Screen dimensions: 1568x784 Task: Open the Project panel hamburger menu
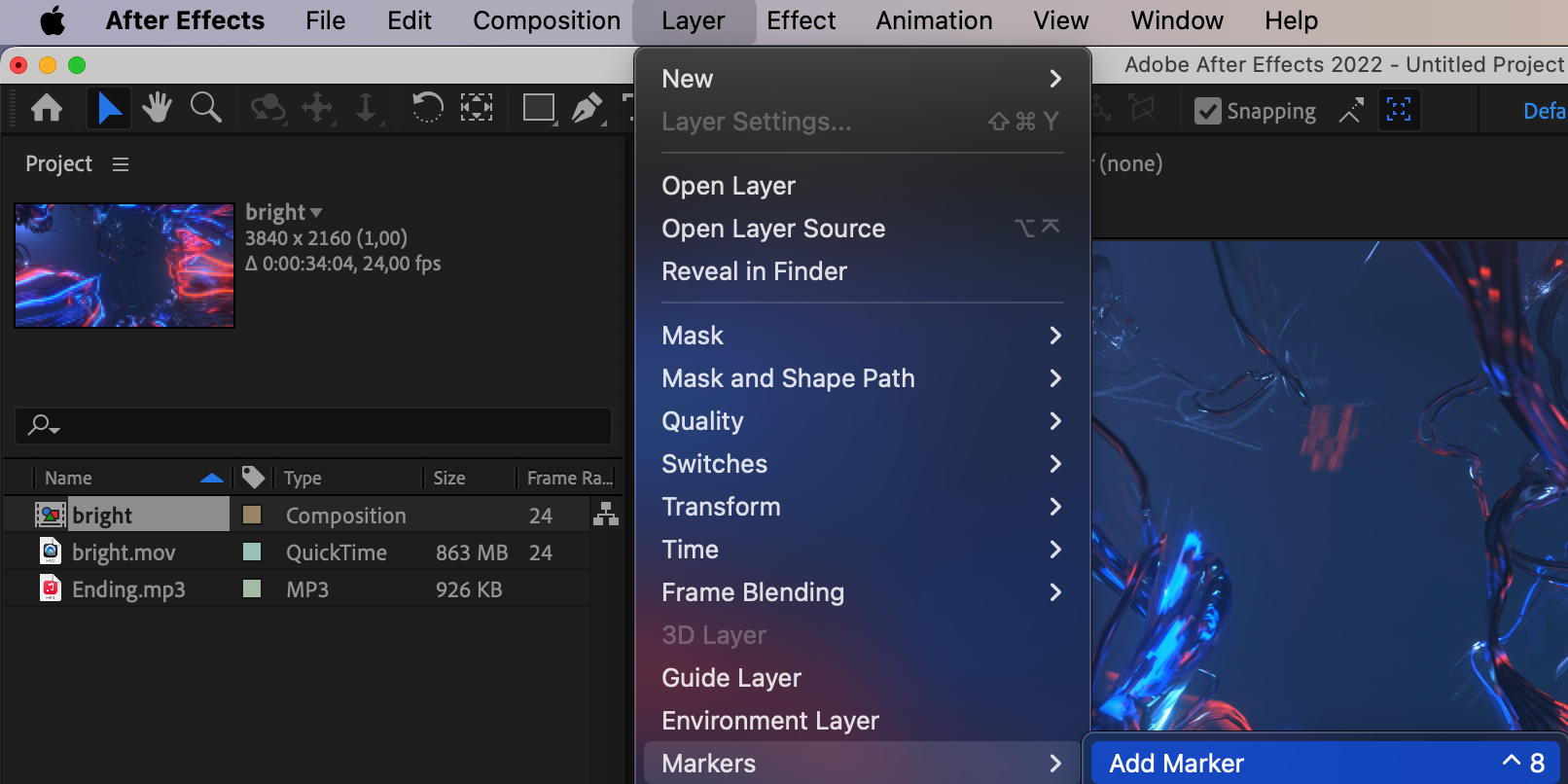tap(121, 164)
